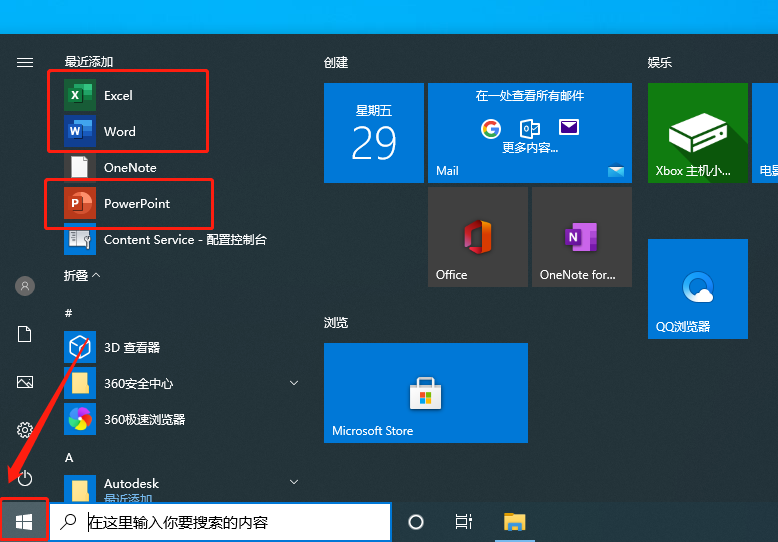Open Pictures from the Start sidebar
The width and height of the screenshot is (778, 542).
click(25, 382)
